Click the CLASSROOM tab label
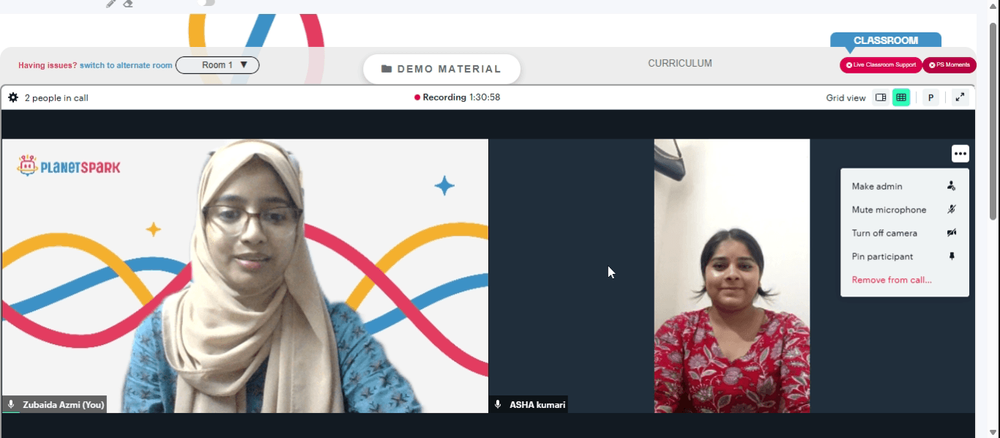The height and width of the screenshot is (438, 1000). point(886,40)
